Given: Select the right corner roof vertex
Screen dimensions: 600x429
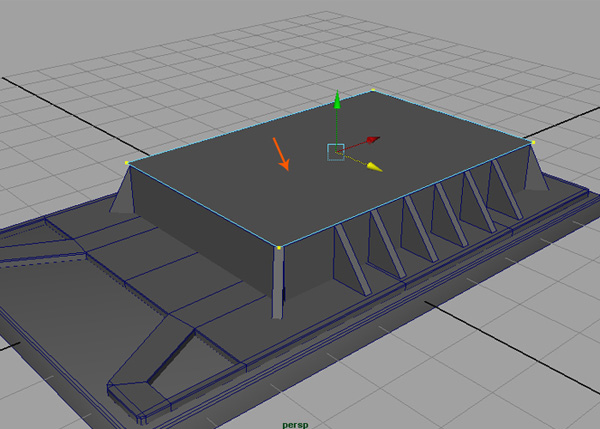Looking at the screenshot, I should coord(533,143).
